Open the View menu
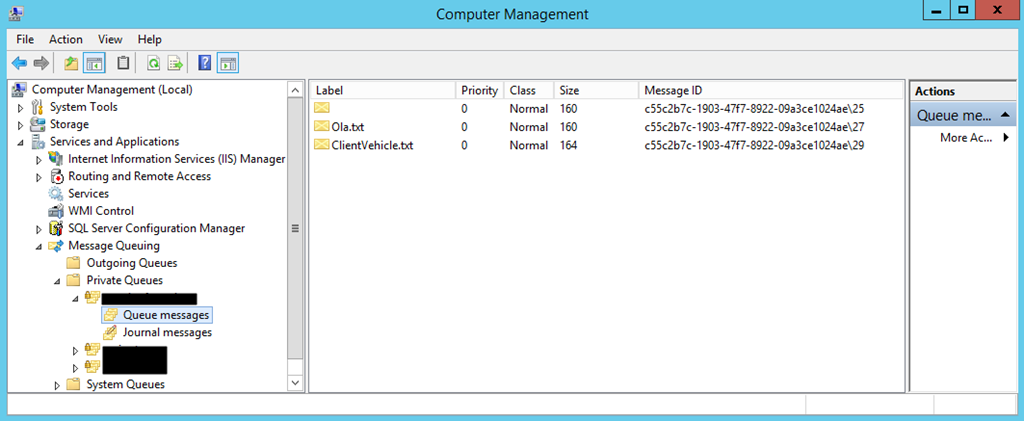Viewport: 1024px width, 421px height. click(x=110, y=40)
